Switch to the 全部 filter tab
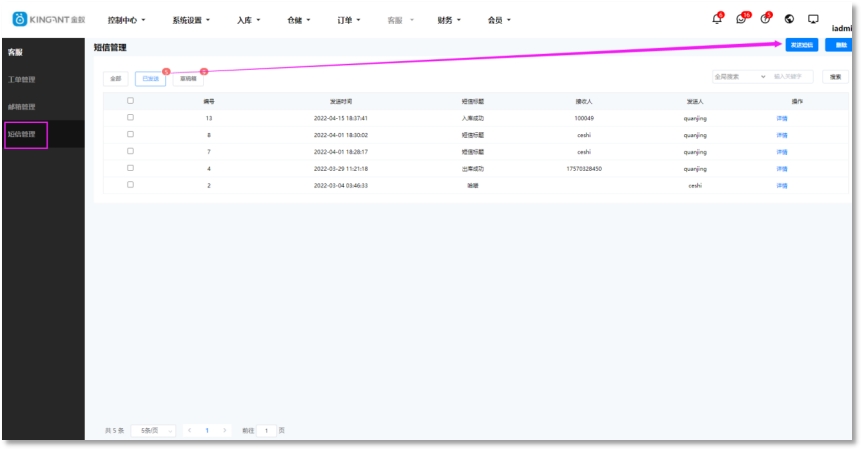 click(116, 78)
